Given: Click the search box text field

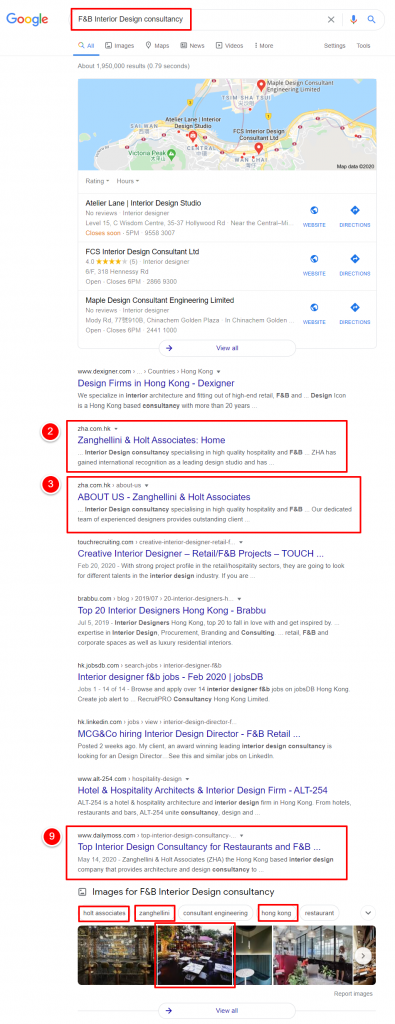Looking at the screenshot, I should [196, 20].
